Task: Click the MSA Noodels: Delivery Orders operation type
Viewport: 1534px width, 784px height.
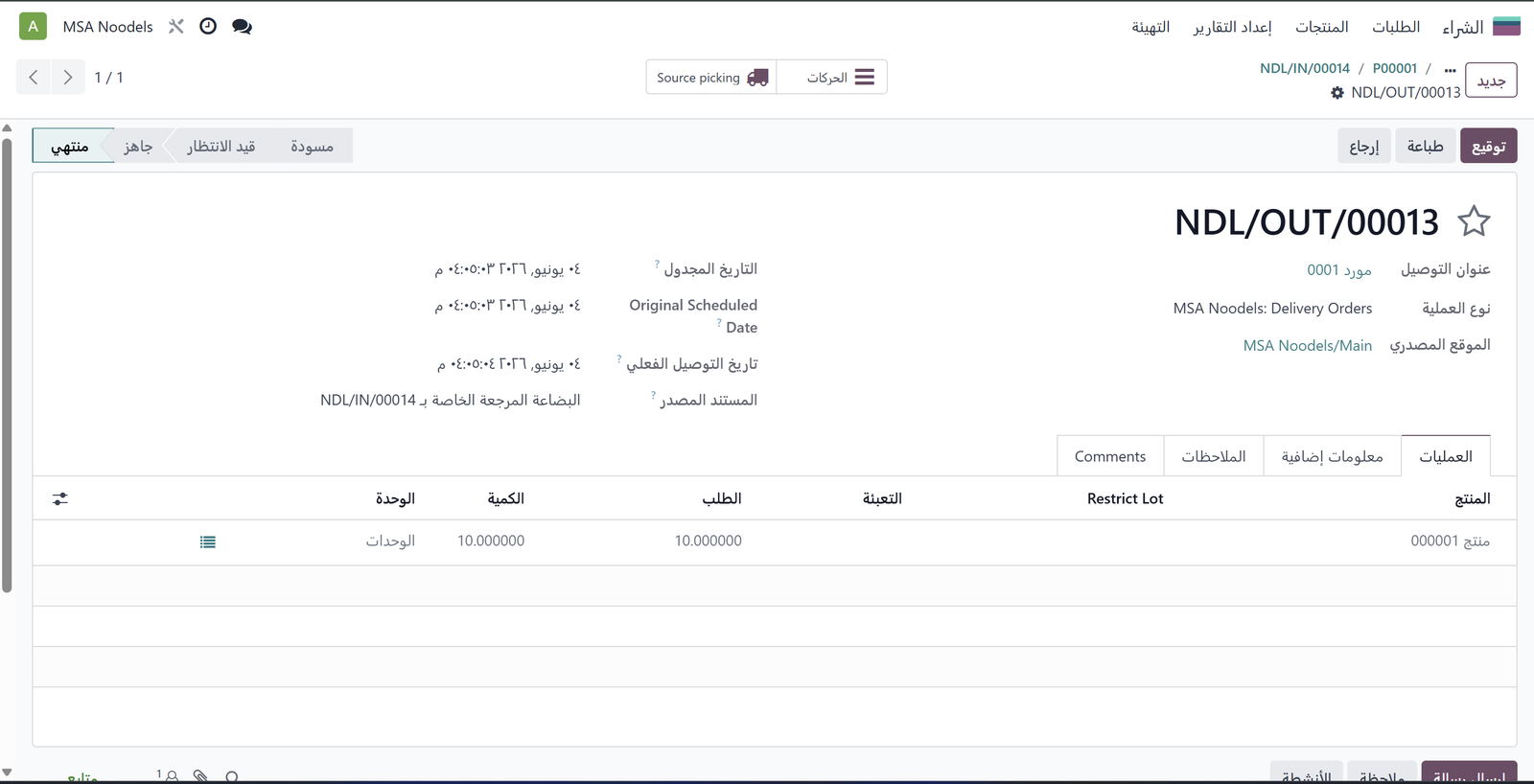Action: point(1272,309)
